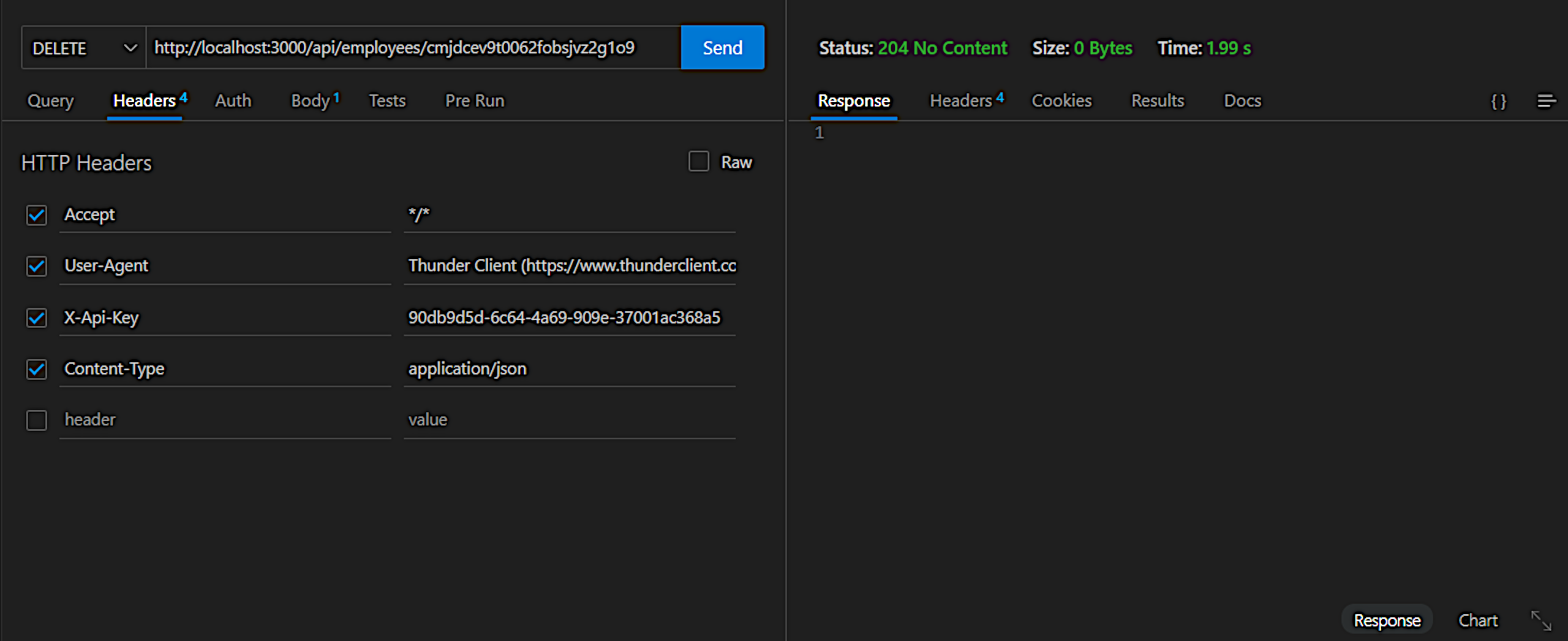Uncheck the Accept header
Image resolution: width=1568 pixels, height=641 pixels.
click(x=36, y=215)
